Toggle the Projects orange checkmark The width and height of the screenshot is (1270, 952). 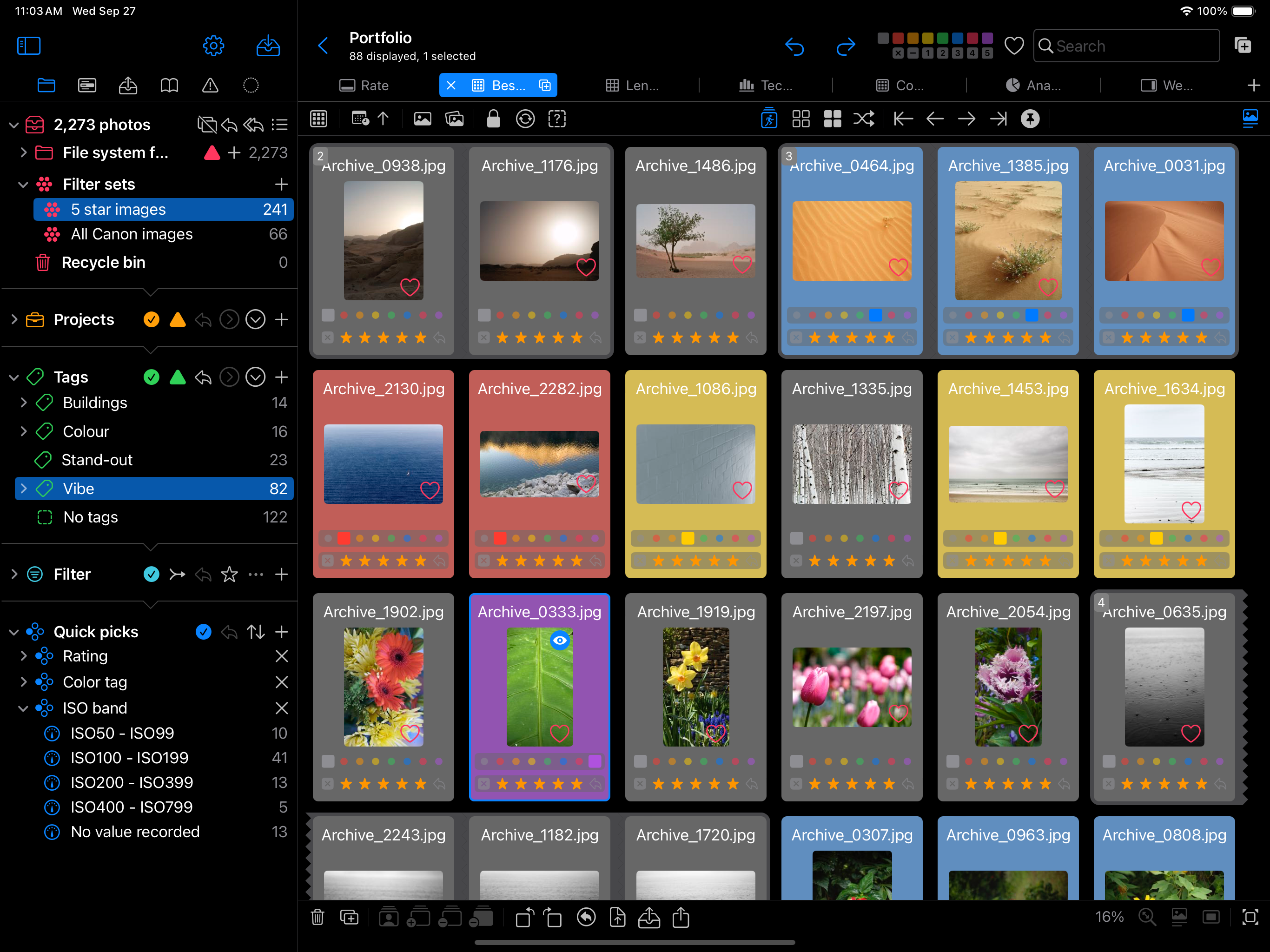tap(151, 319)
